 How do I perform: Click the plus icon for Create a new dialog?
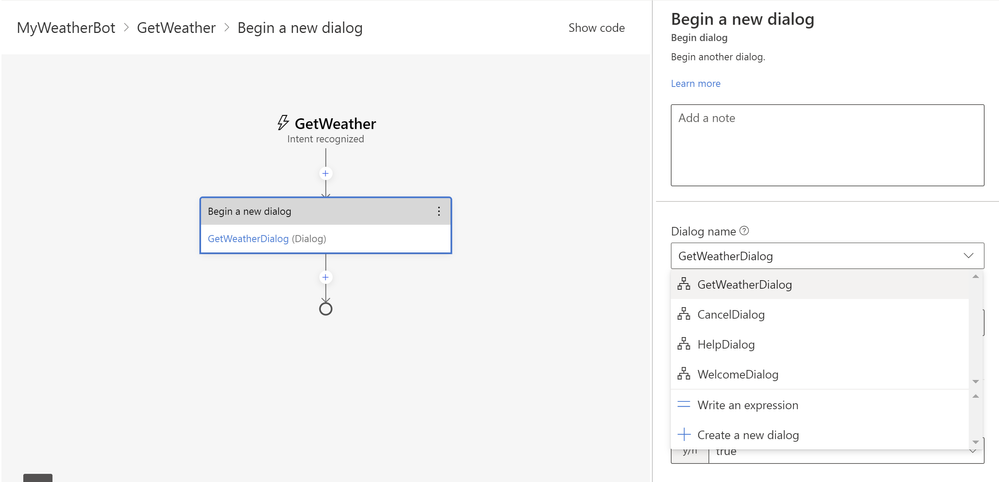click(x=684, y=435)
